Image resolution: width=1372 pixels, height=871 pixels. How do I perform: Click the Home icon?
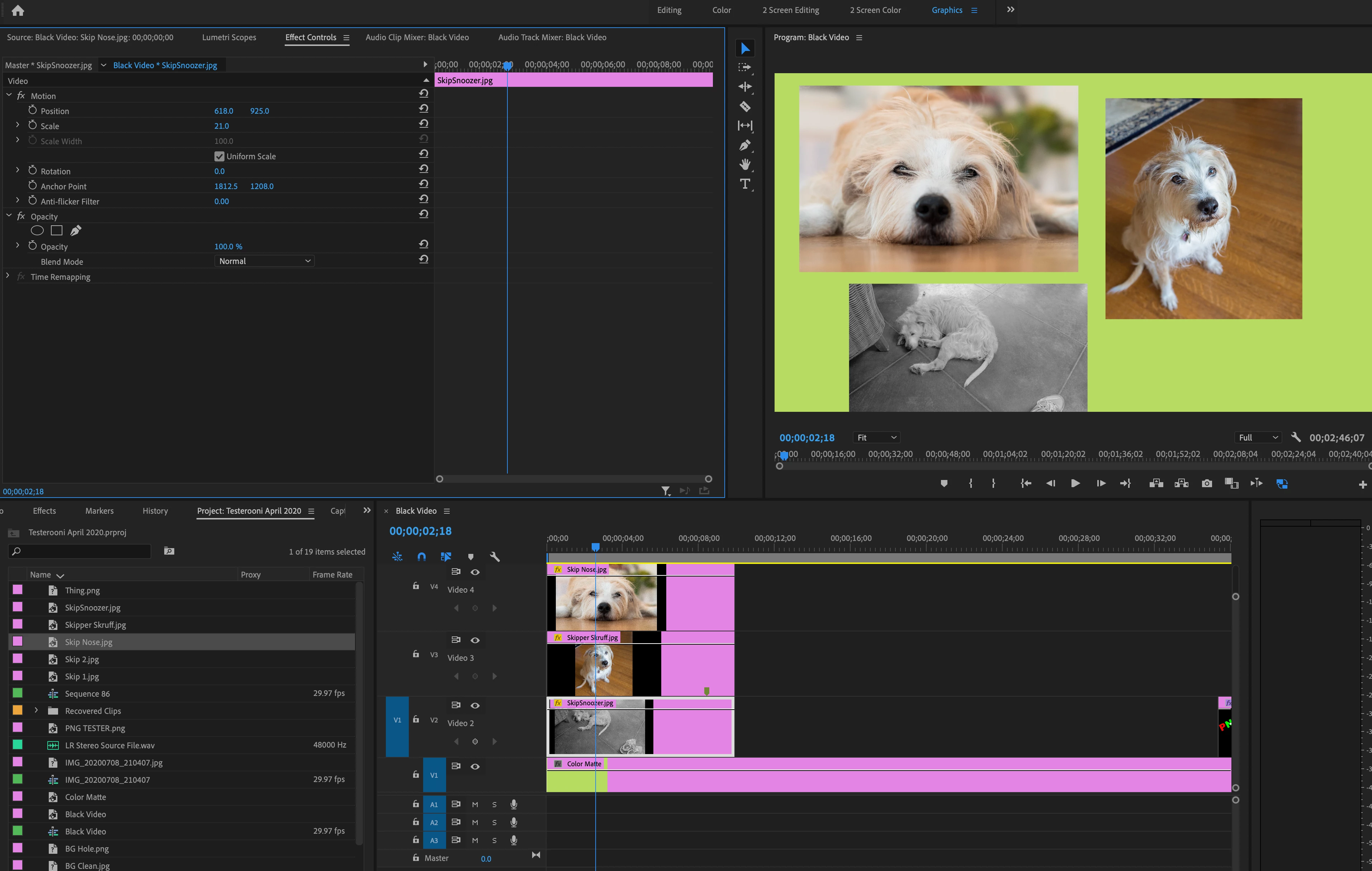(18, 10)
